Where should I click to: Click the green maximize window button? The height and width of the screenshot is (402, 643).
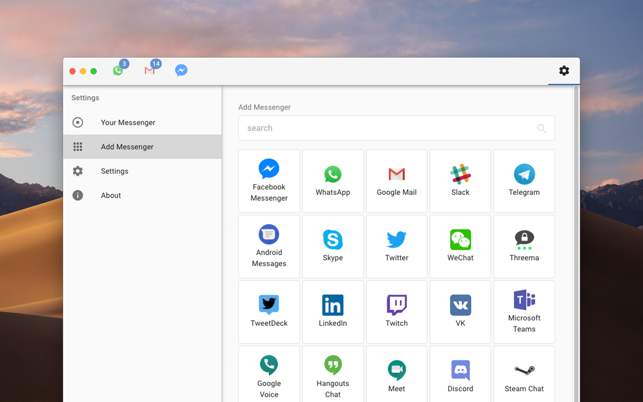pos(93,71)
